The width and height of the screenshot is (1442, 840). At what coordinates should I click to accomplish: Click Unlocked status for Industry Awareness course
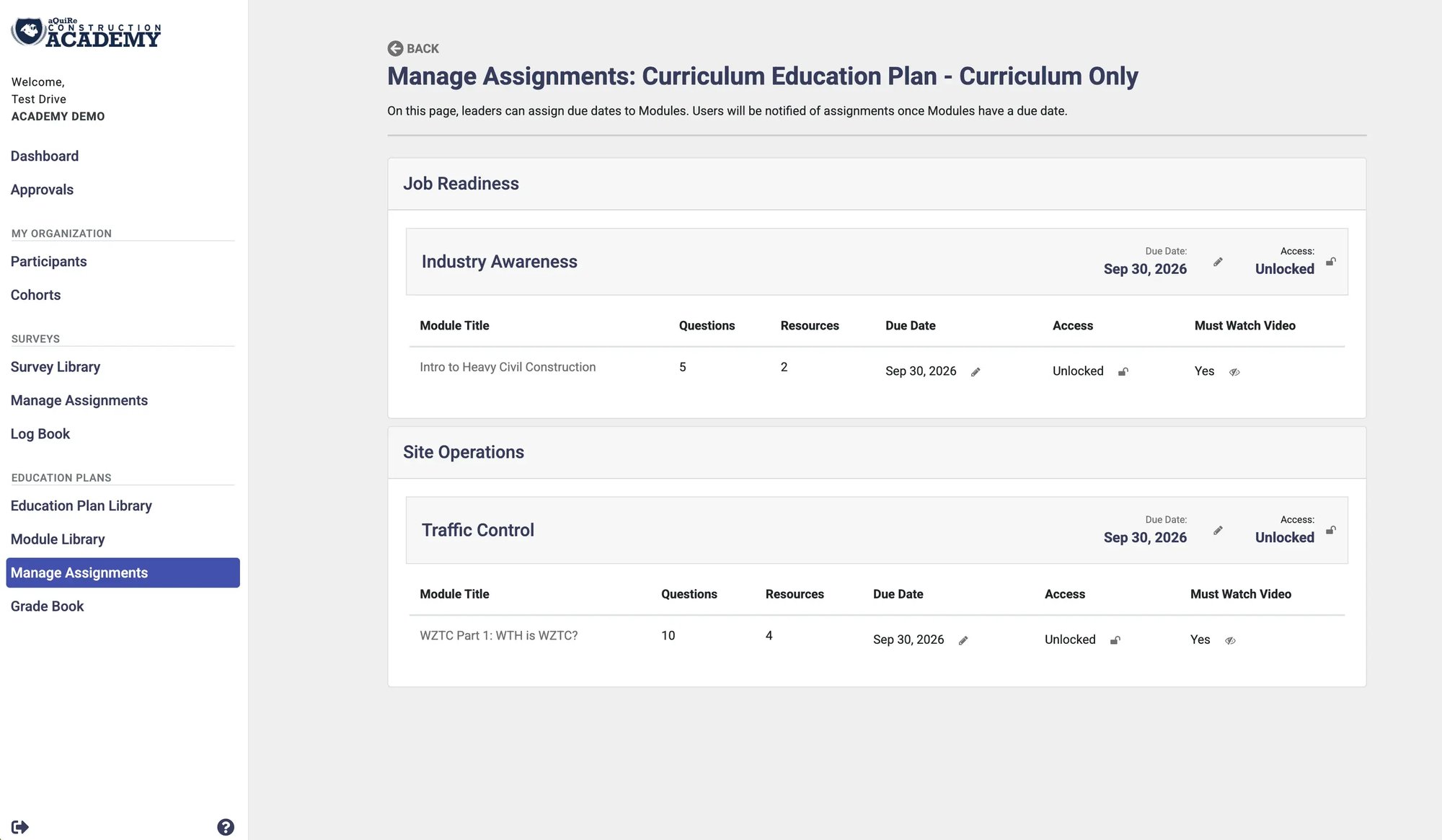tap(1285, 269)
